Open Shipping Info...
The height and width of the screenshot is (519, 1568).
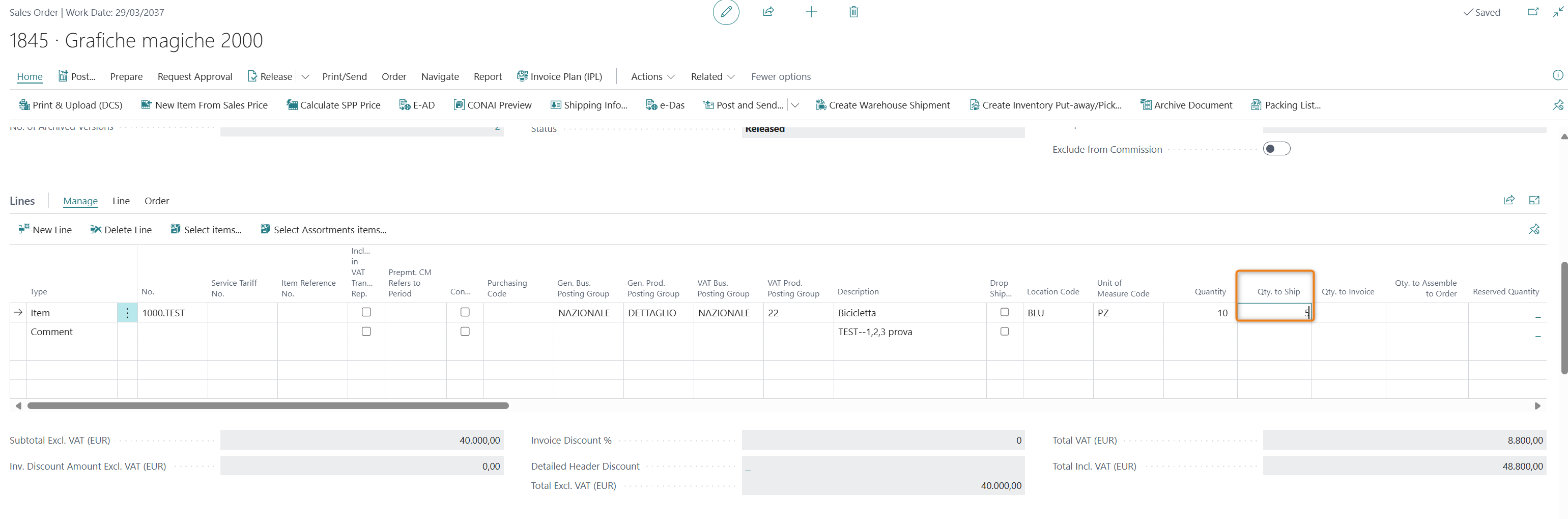pyautogui.click(x=589, y=105)
